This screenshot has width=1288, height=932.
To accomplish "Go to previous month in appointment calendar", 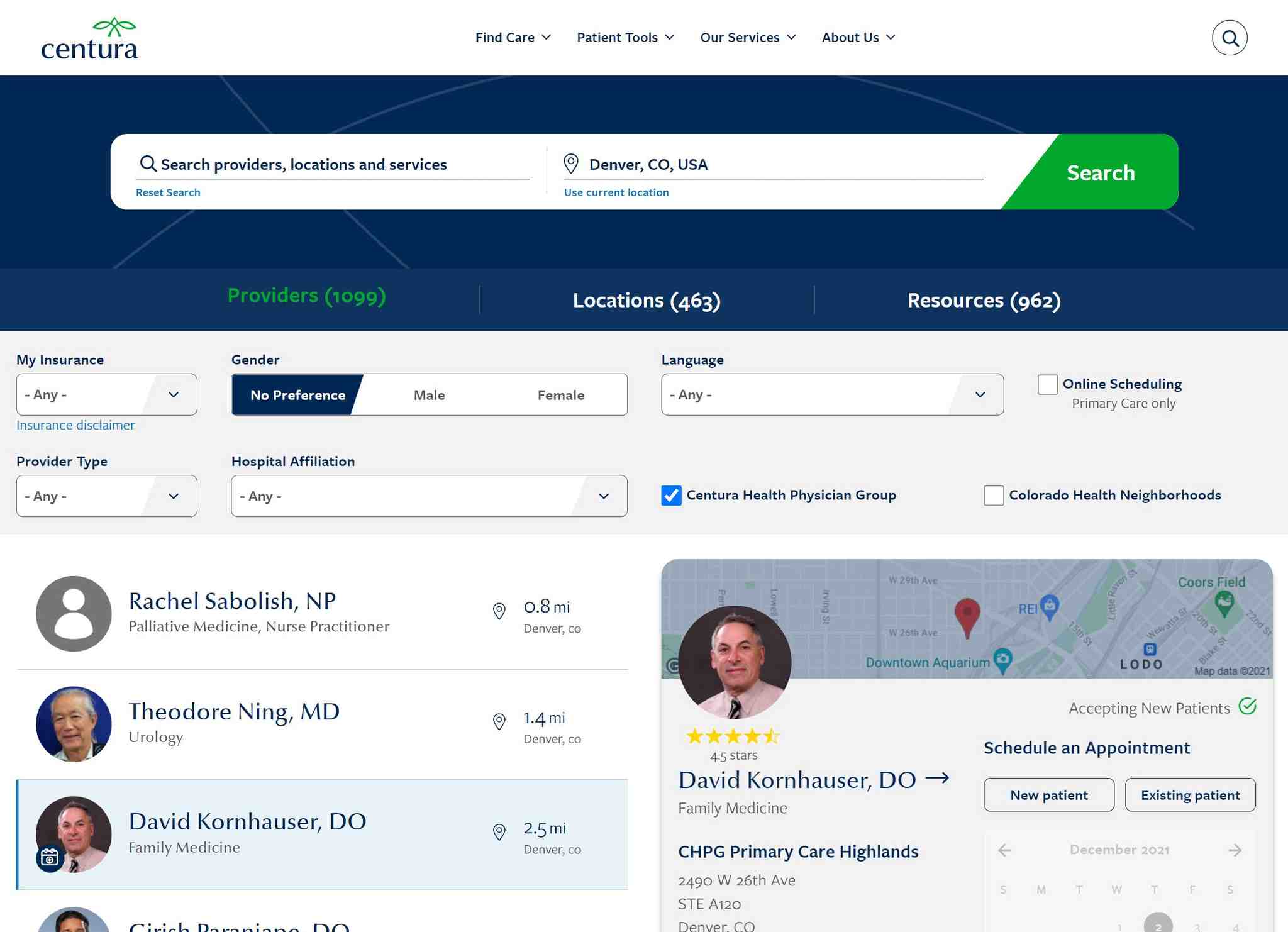I will coord(1004,850).
